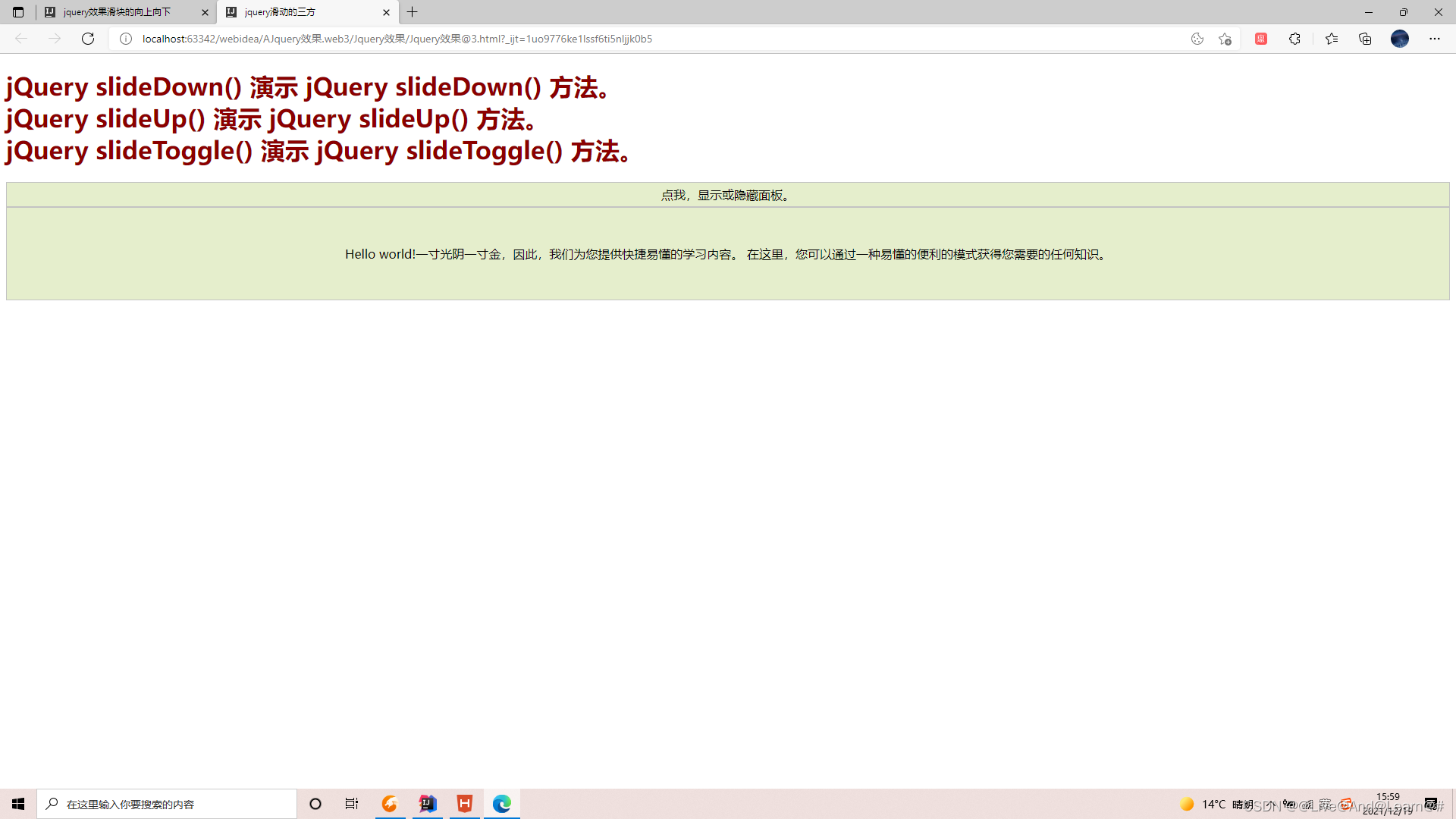Screen dimensions: 1456x819
Task: Open the Favorites list icon
Action: coord(1332,39)
